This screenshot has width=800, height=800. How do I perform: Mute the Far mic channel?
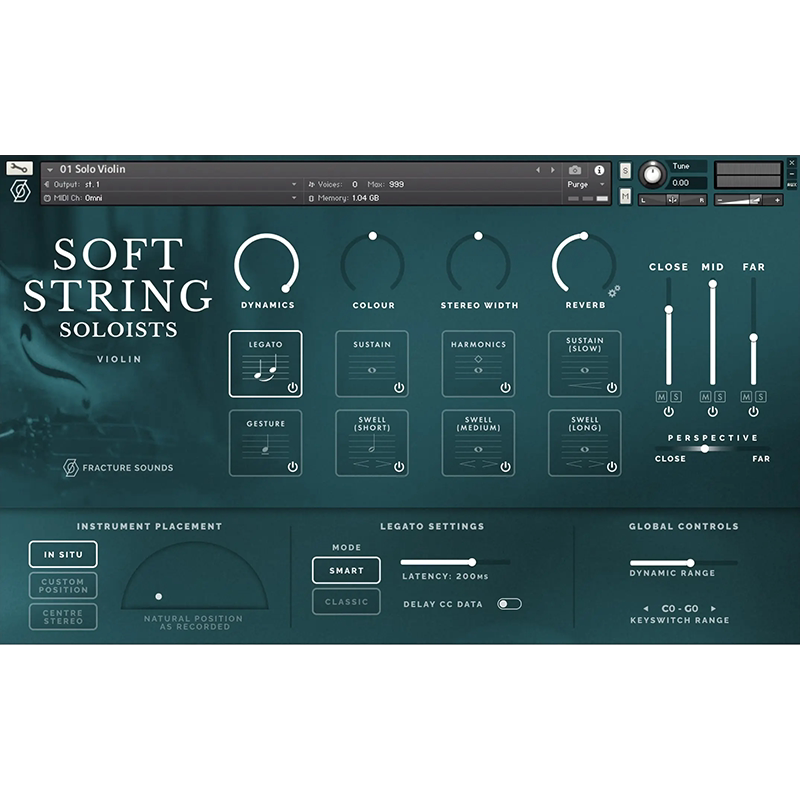click(746, 396)
